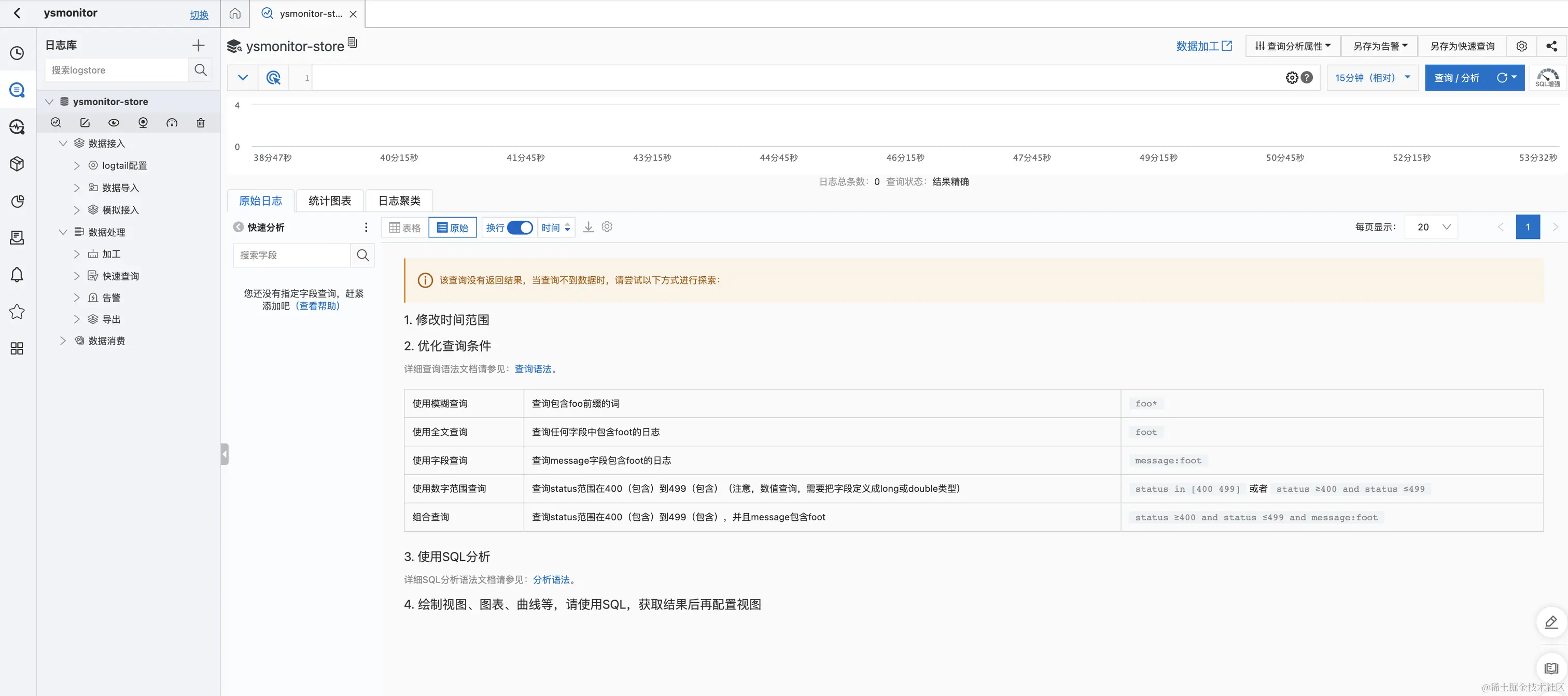Click the 搜索logstore search input field
This screenshot has width=1568, height=696.
click(117, 70)
